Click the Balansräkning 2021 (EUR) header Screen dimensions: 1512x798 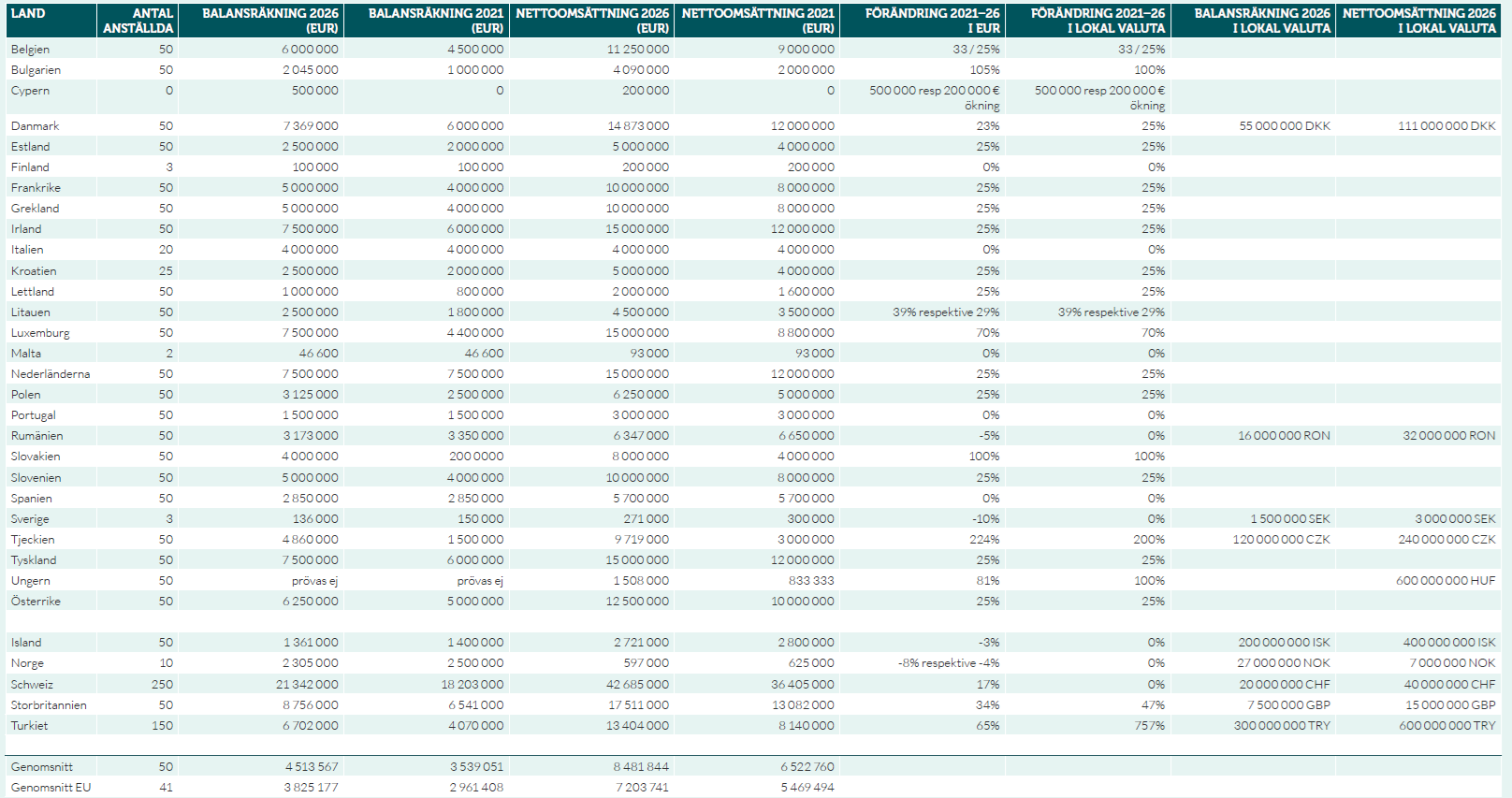[x=435, y=21]
